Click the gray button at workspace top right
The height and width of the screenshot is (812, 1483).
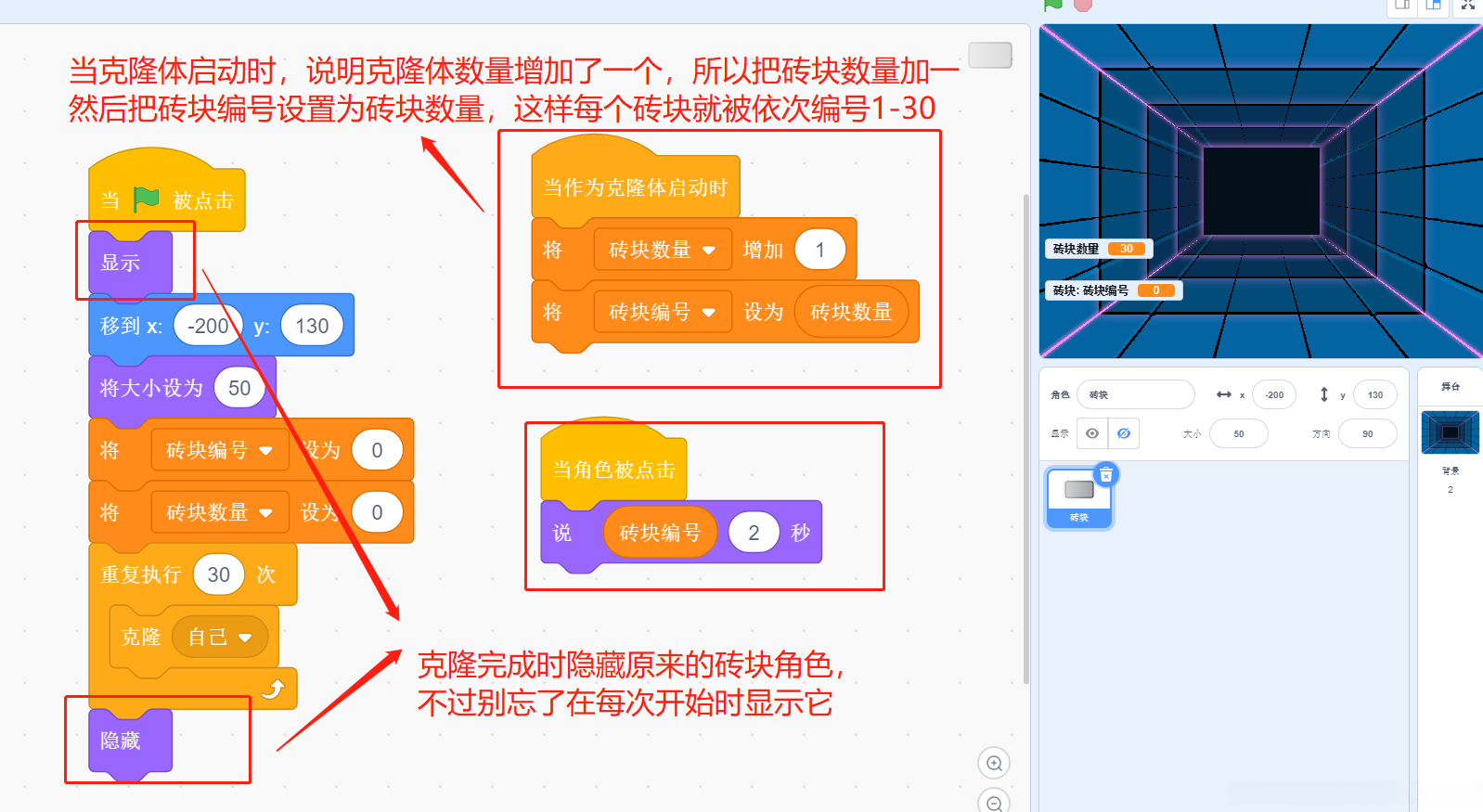[x=990, y=55]
